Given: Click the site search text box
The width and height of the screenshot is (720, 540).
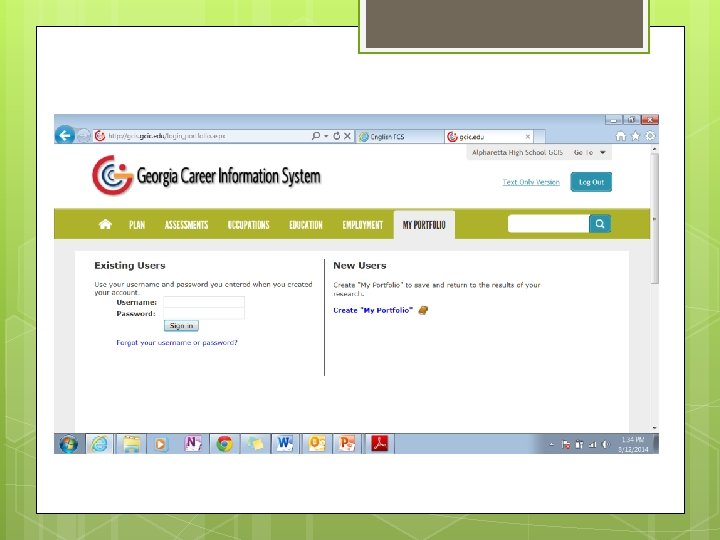Looking at the screenshot, I should click(549, 224).
